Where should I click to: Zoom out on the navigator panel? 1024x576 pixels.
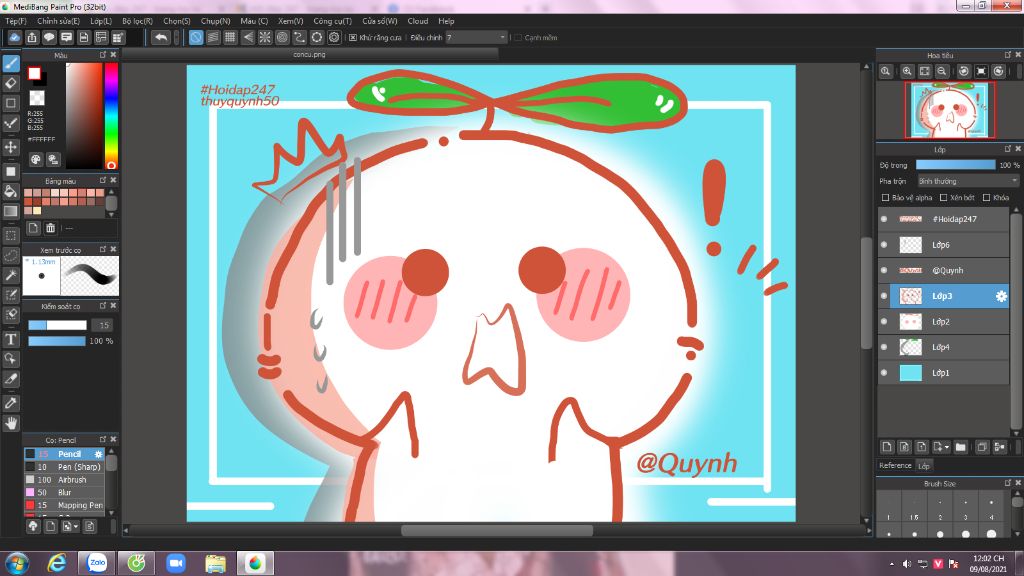coord(942,71)
